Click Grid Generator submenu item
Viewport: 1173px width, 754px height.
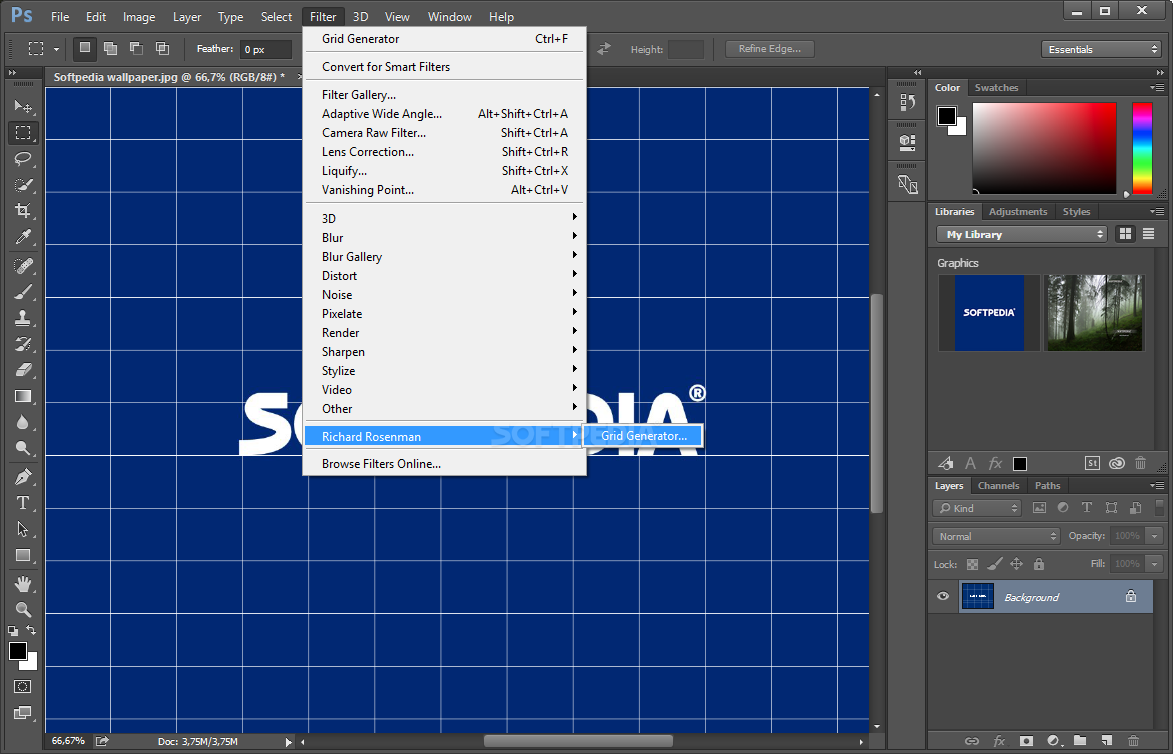click(643, 435)
